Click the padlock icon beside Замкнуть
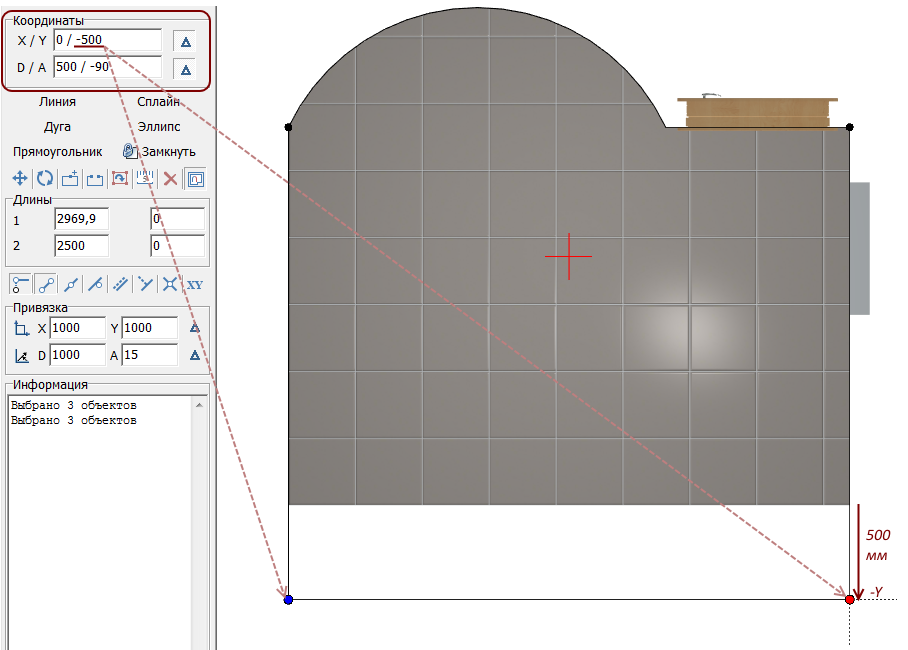Viewport: 908px width, 650px height. click(x=129, y=151)
